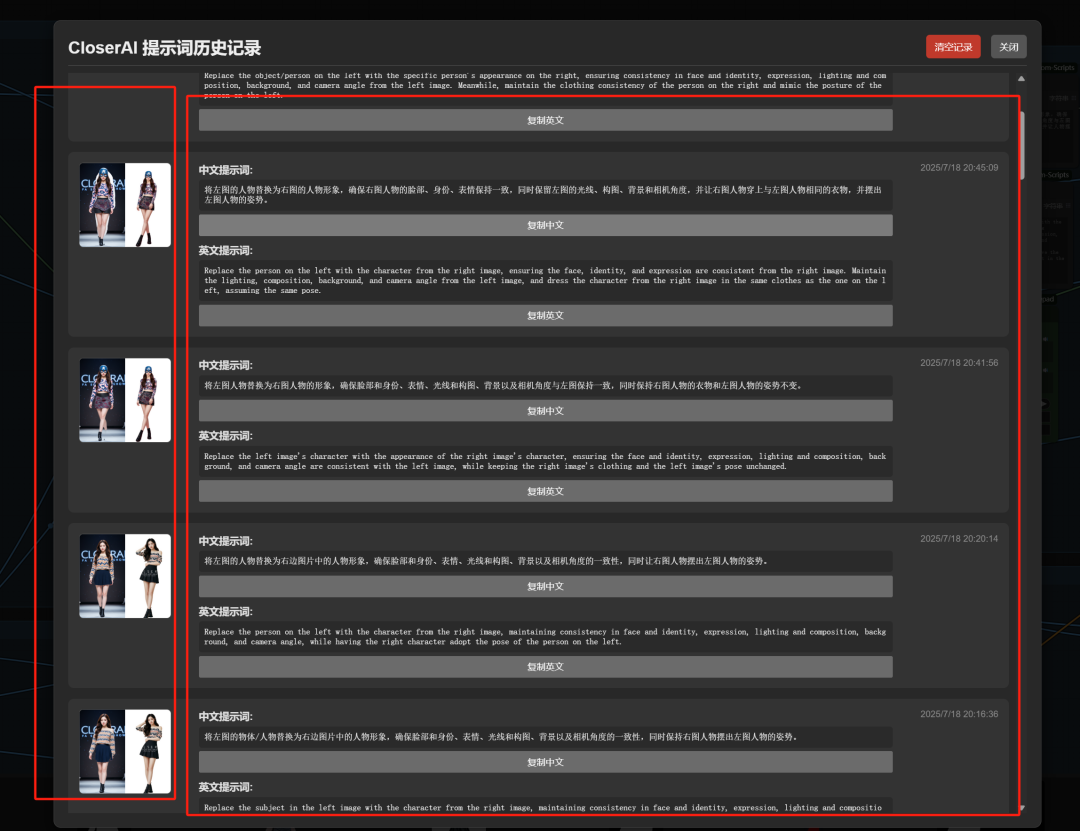The image size is (1080, 831).
Task: Click the scrollbar down arrow
Action: pos(1022,808)
